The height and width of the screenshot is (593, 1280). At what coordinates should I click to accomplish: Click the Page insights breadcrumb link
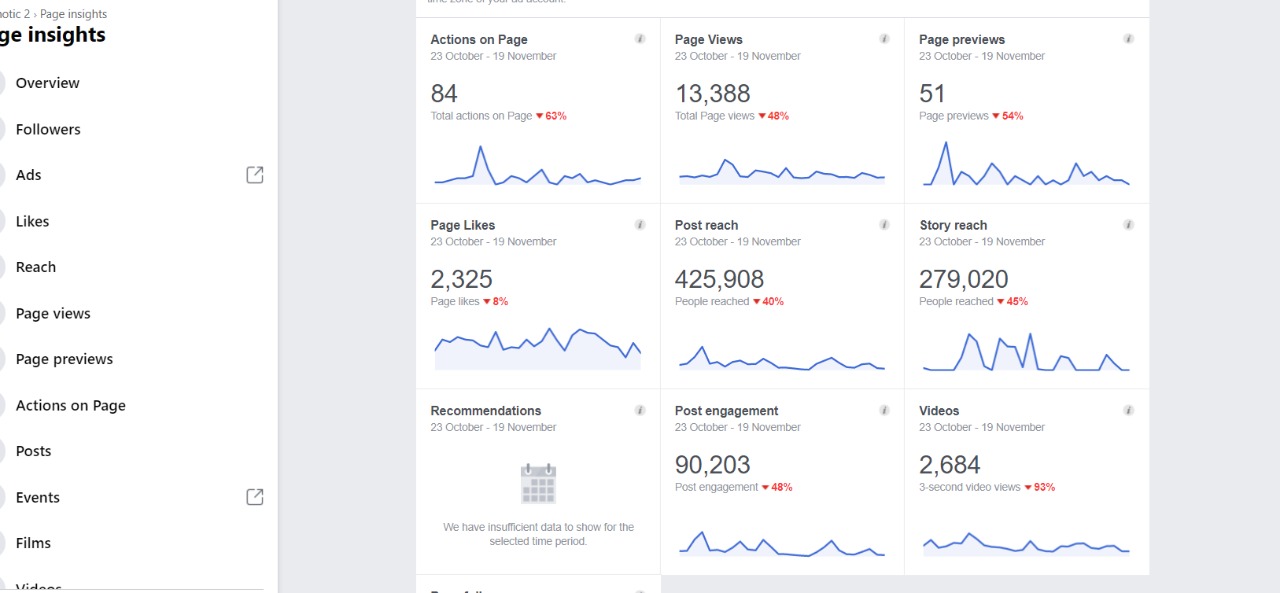click(x=73, y=14)
